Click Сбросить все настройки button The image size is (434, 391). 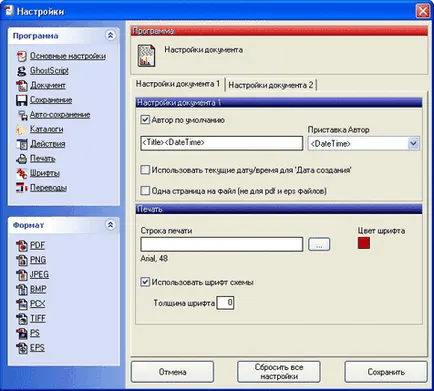[x=279, y=372]
